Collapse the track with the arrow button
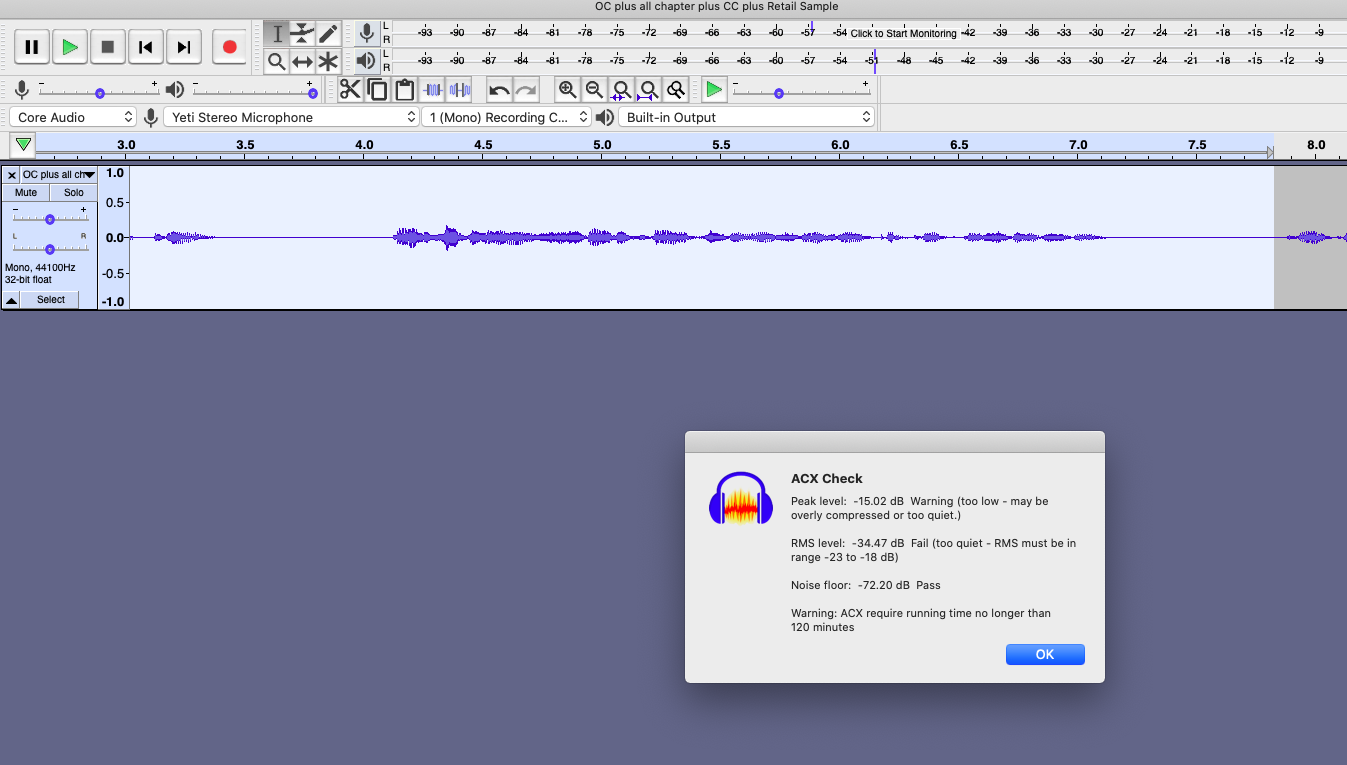 11,300
